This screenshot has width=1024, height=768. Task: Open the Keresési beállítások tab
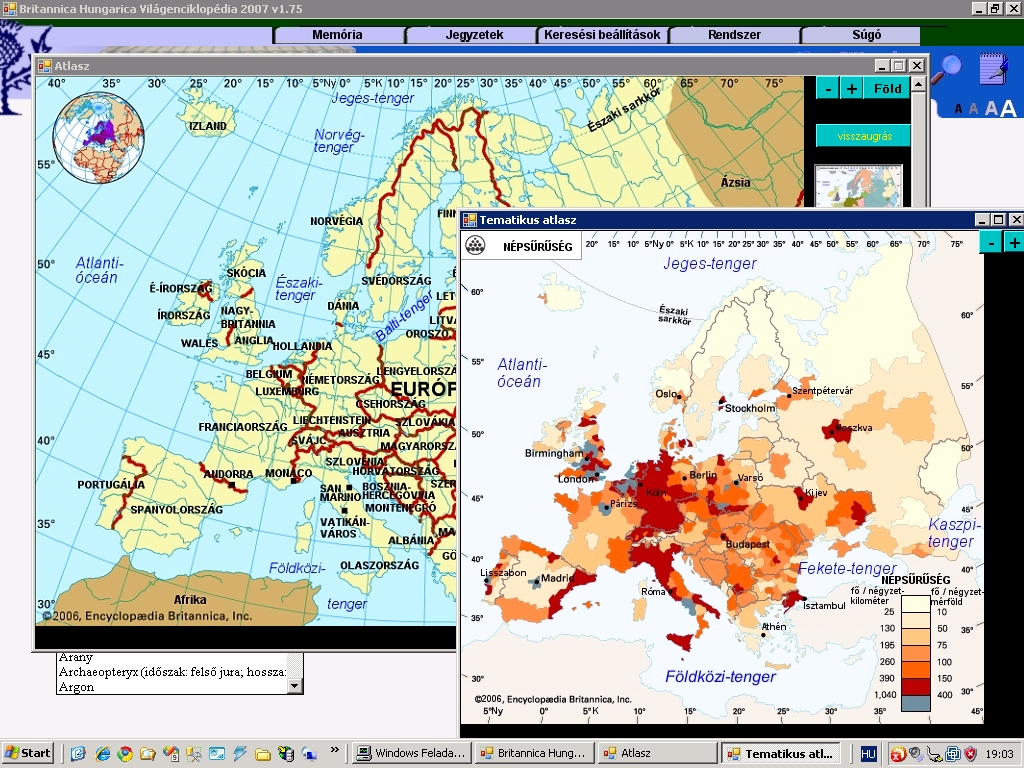602,35
